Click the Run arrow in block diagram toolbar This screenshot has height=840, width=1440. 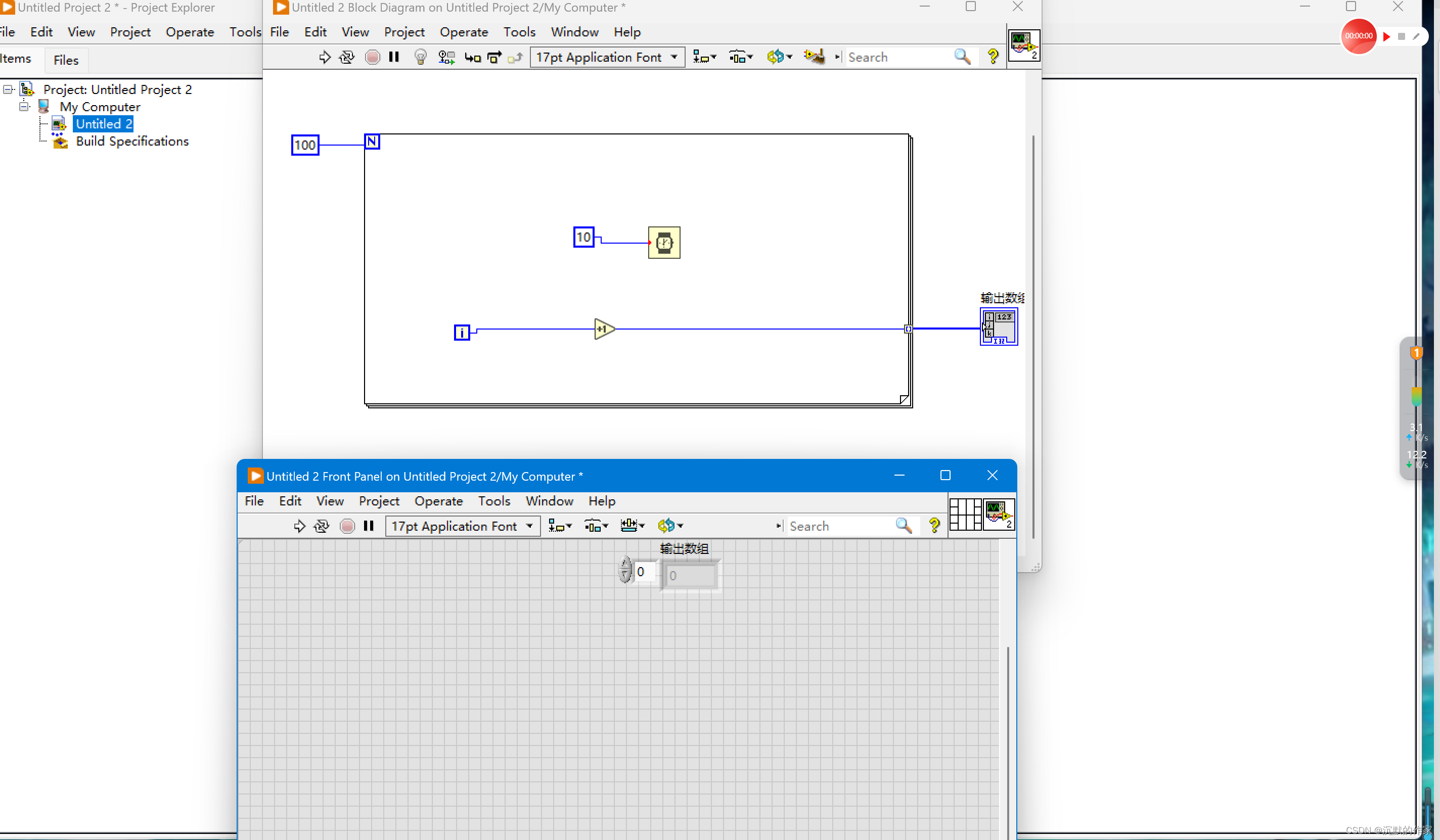click(x=325, y=57)
